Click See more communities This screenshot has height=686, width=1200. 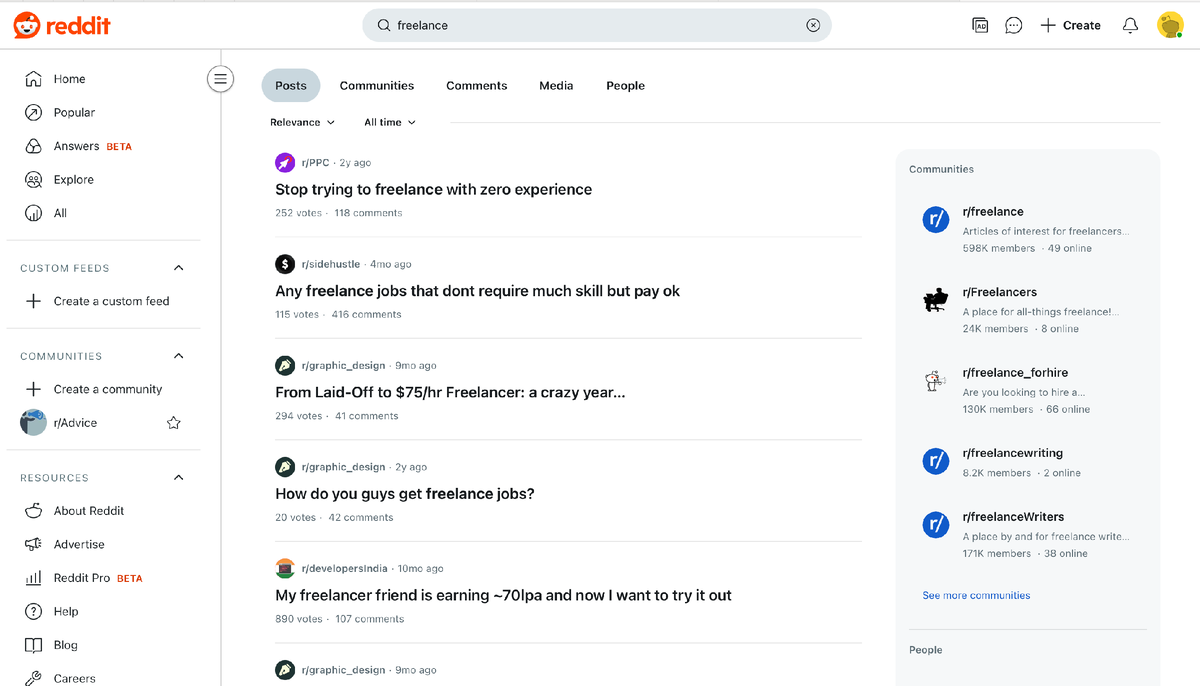point(976,595)
